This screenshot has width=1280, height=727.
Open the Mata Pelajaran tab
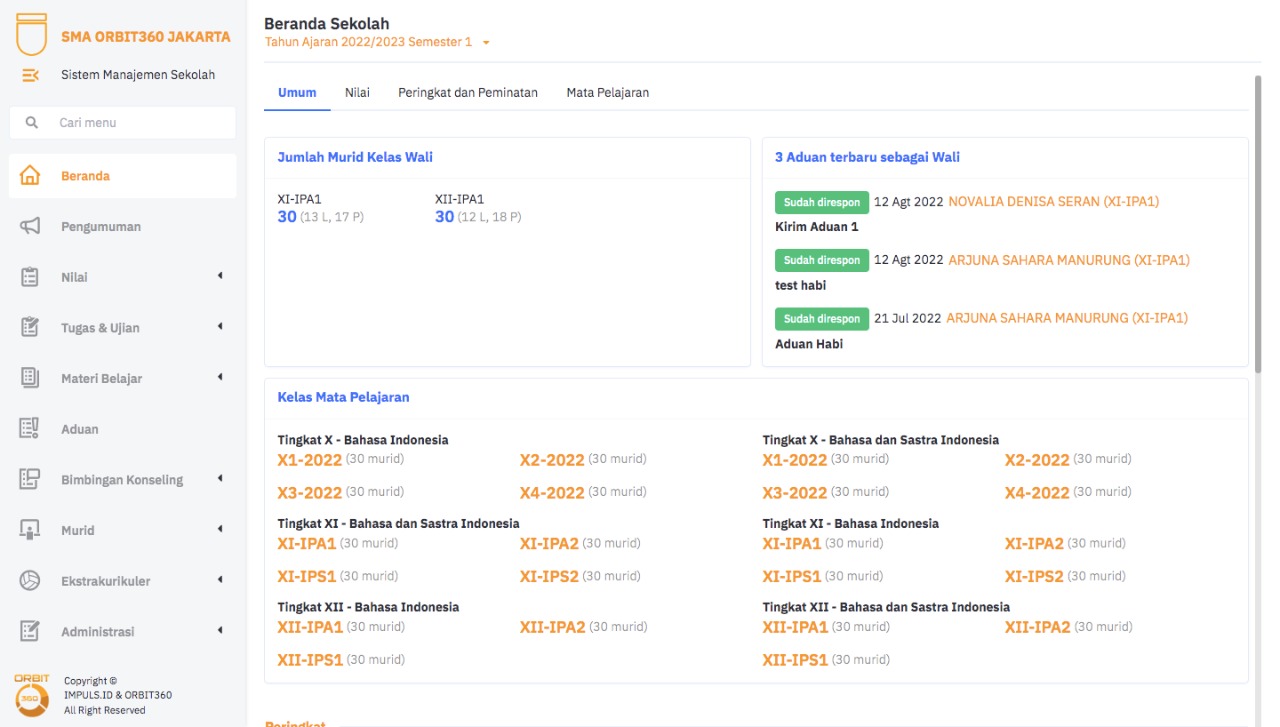coord(607,93)
